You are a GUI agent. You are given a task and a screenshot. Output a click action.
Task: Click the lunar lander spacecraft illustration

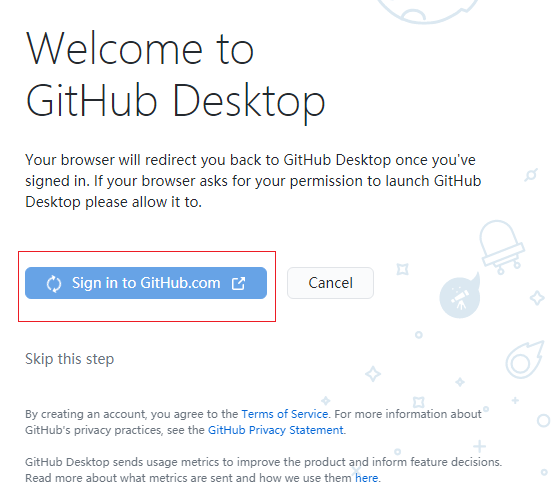tap(502, 246)
